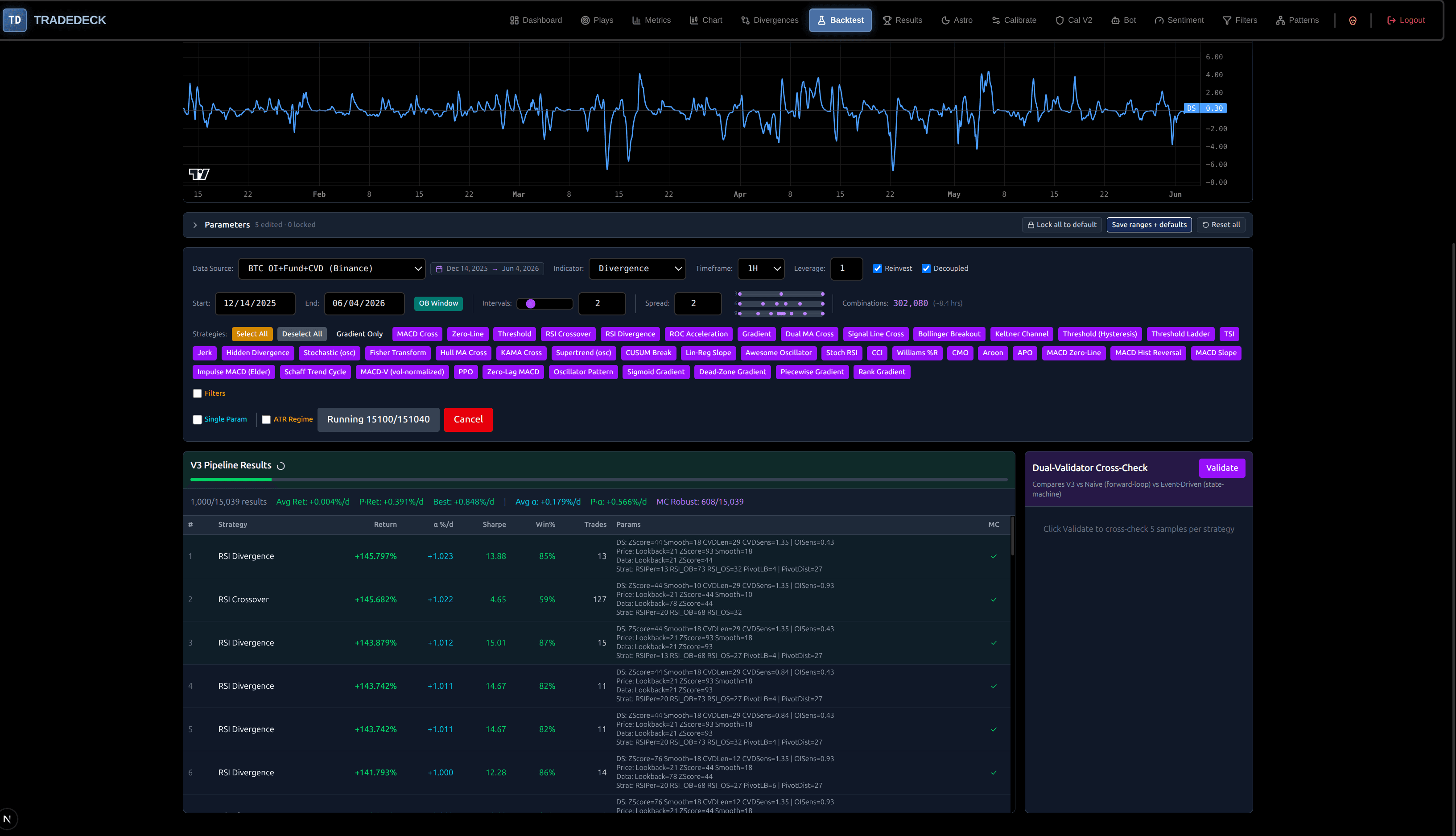Click the Cal V2 shield icon
The image size is (1456, 836).
(1060, 20)
